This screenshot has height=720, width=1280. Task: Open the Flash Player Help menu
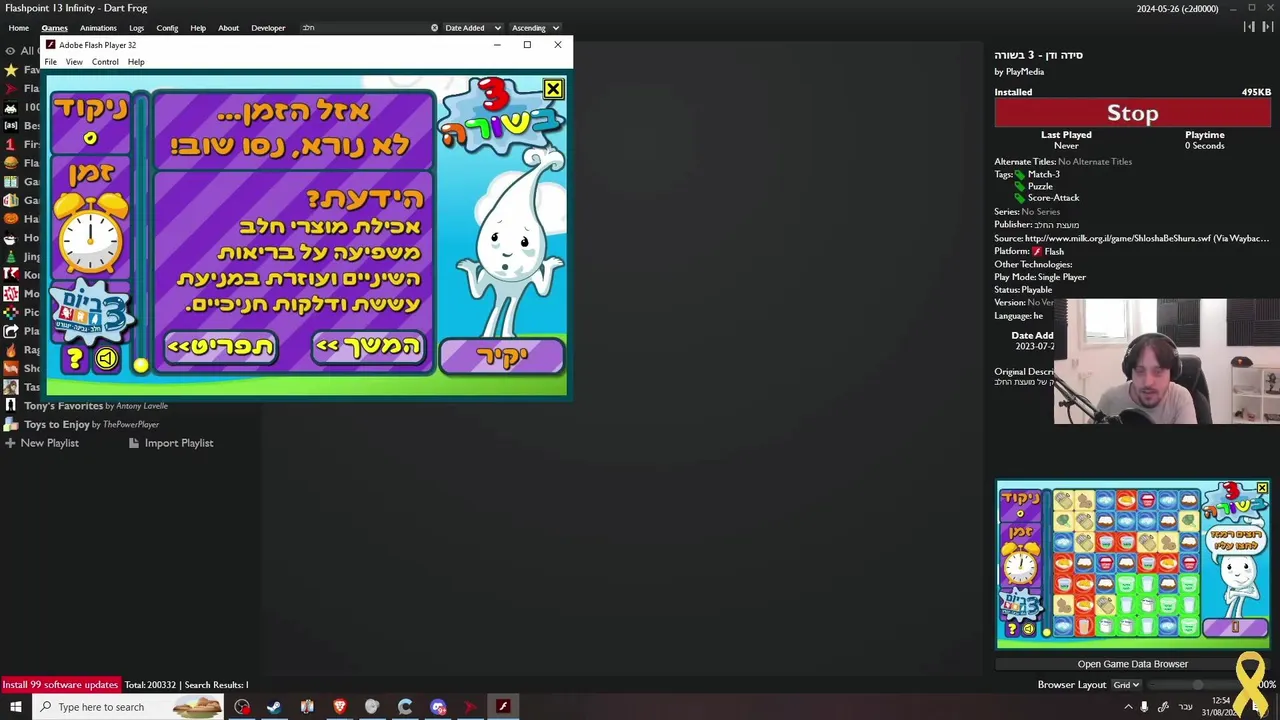pyautogui.click(x=136, y=62)
